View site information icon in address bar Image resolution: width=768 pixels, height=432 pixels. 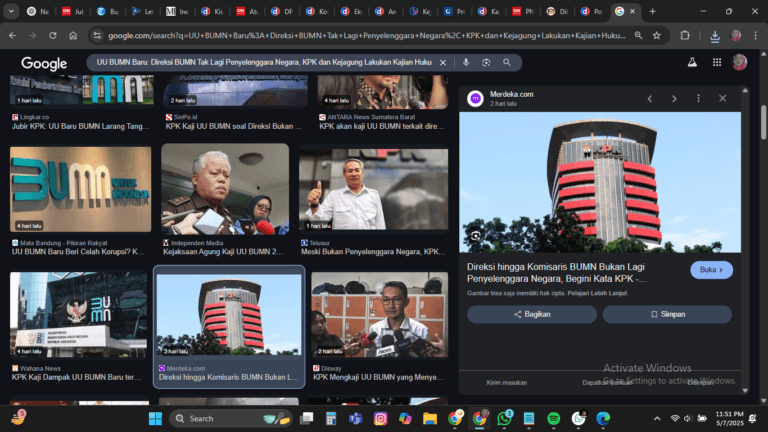pyautogui.click(x=97, y=35)
